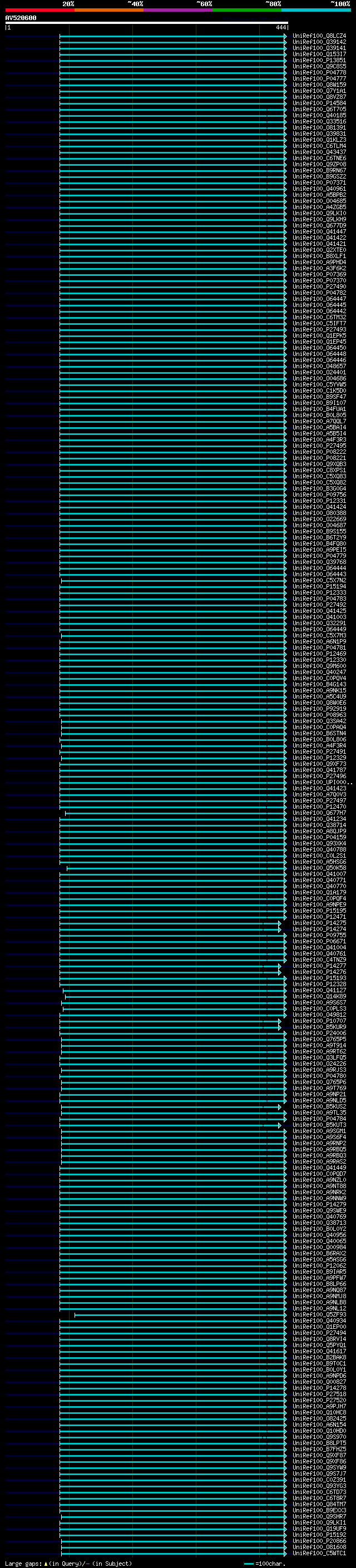The width and height of the screenshot is (356, 1568).
Task: Select hit label UniRef100_A9NPD6
Action: point(319,1376)
